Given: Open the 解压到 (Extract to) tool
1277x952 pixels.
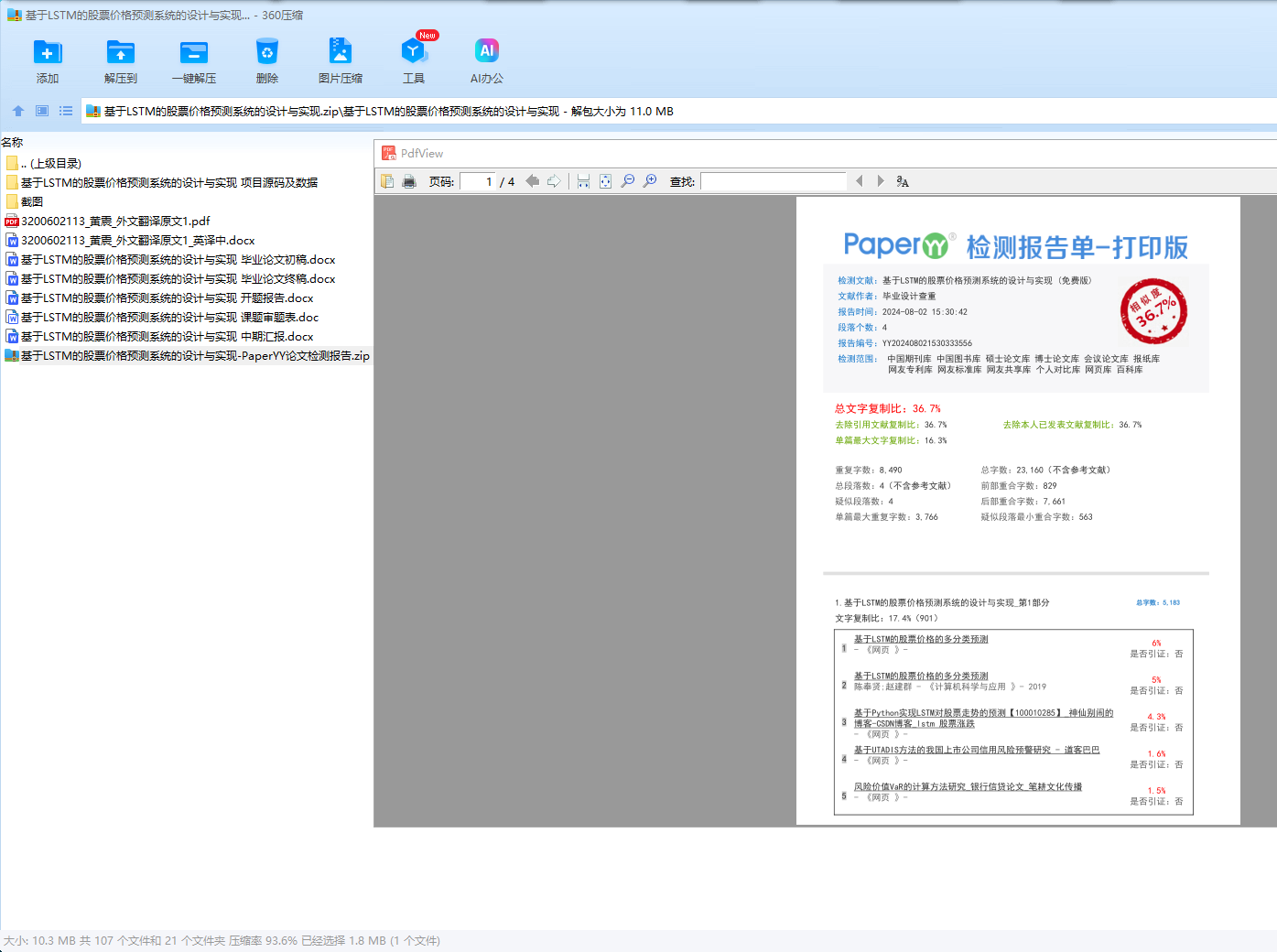Looking at the screenshot, I should (121, 52).
